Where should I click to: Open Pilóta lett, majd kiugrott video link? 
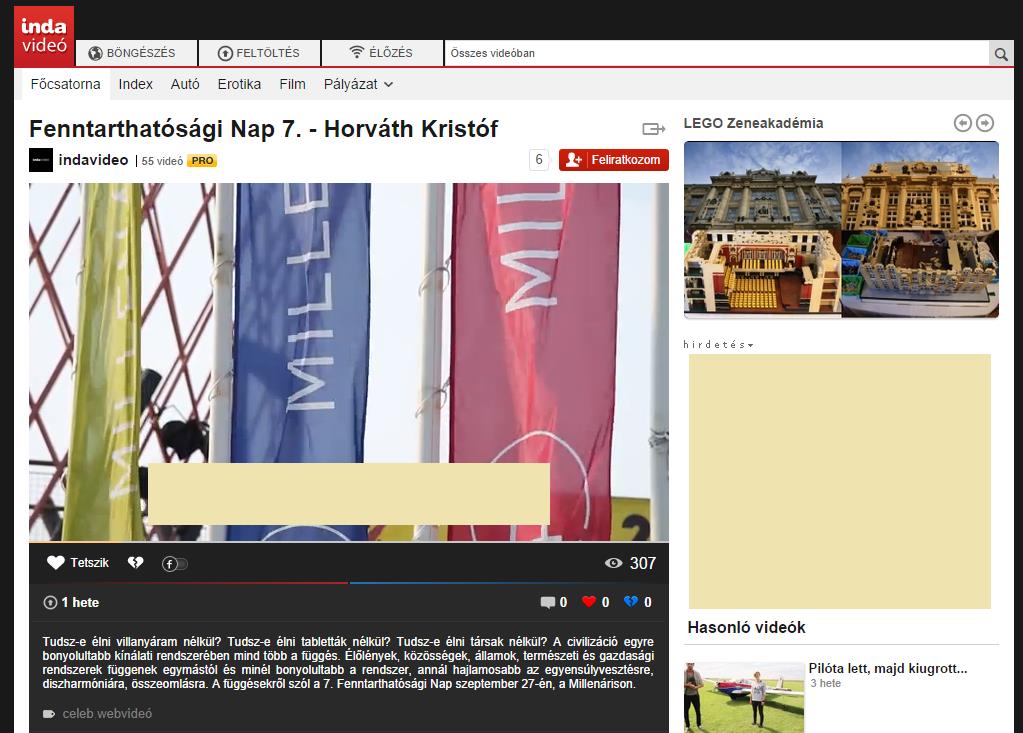(888, 668)
